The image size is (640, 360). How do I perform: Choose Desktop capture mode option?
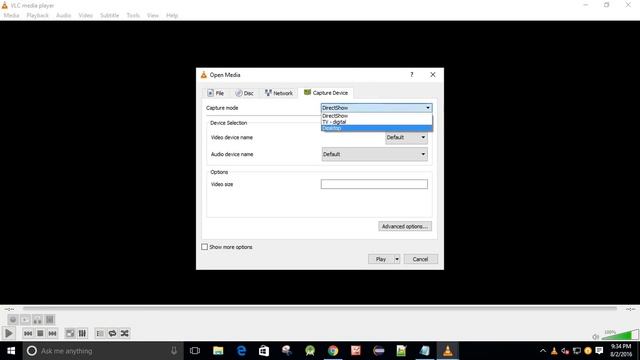click(376, 128)
